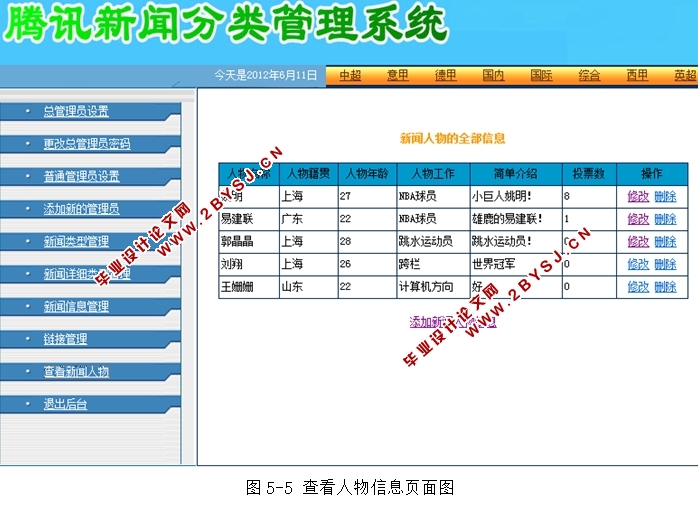Select the 意甲 nav tab

click(398, 75)
